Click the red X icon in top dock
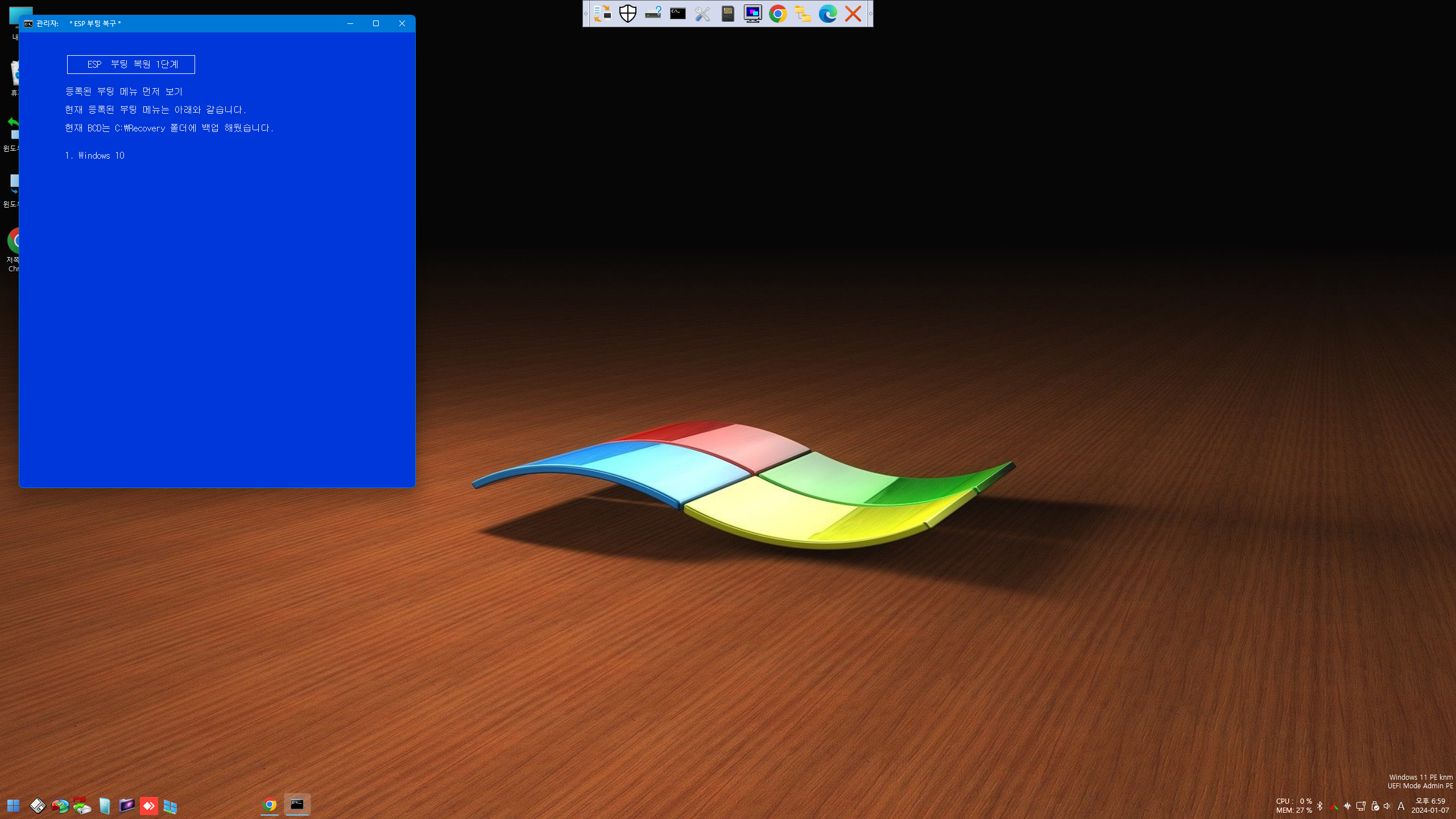 pos(853,14)
